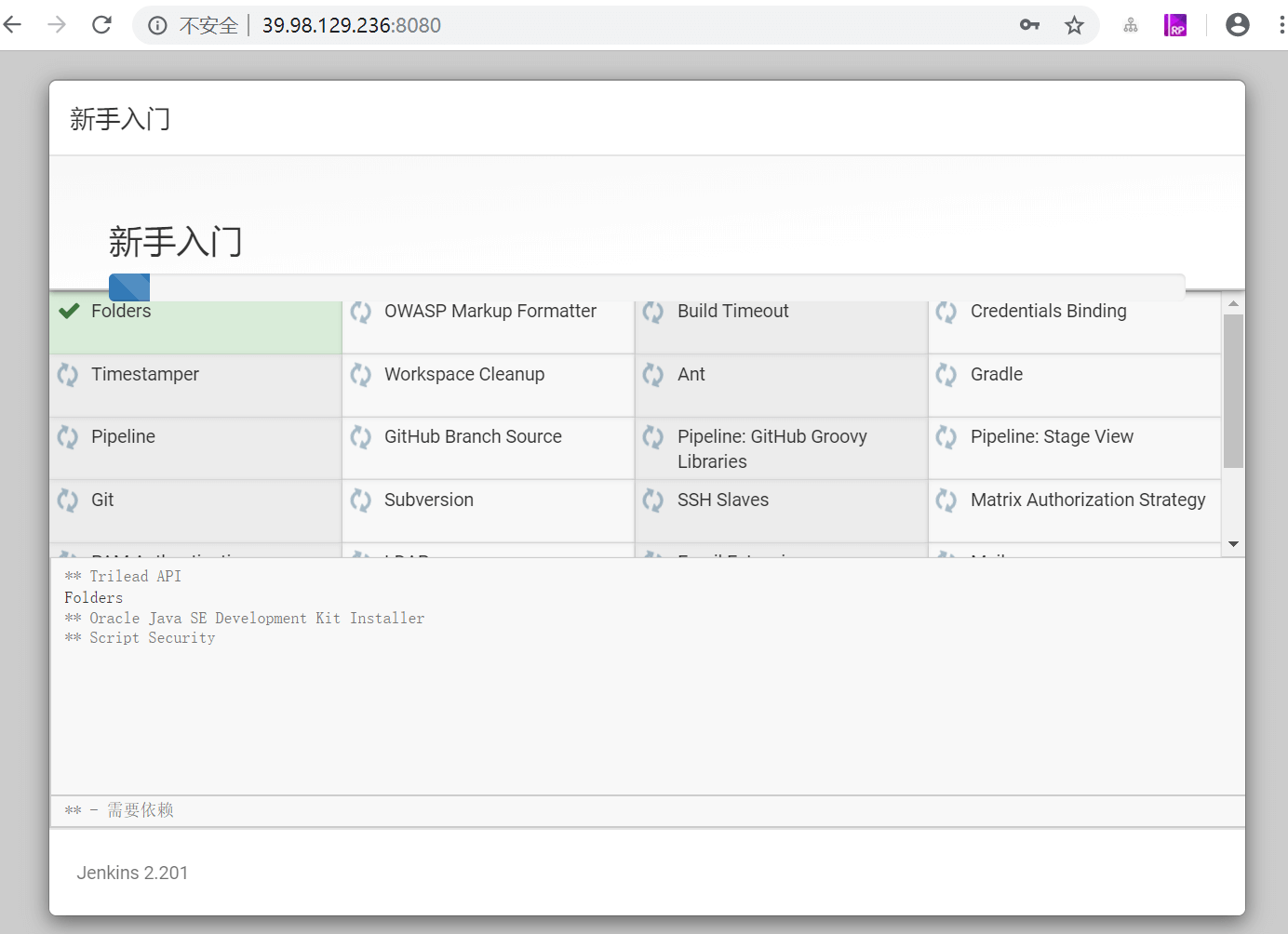Click the pending spinner beside Git
Viewport: 1288px width, 934px height.
click(x=68, y=500)
